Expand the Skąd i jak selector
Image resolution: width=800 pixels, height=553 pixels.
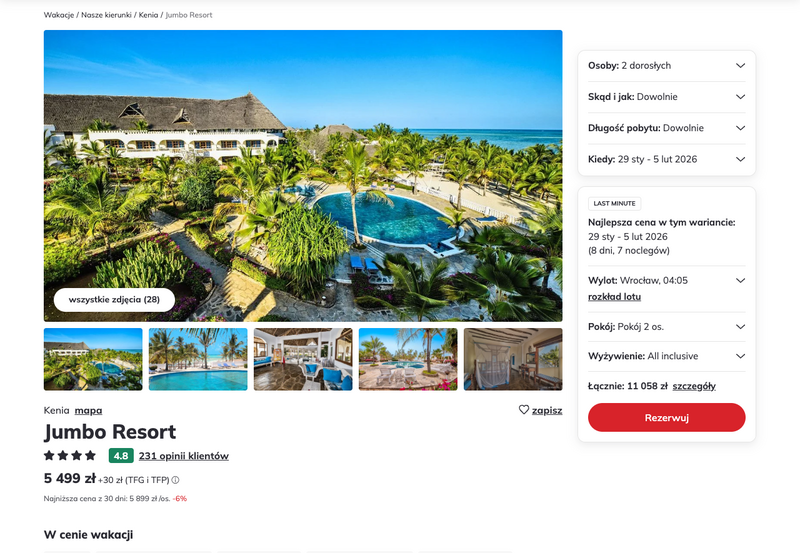pyautogui.click(x=666, y=96)
